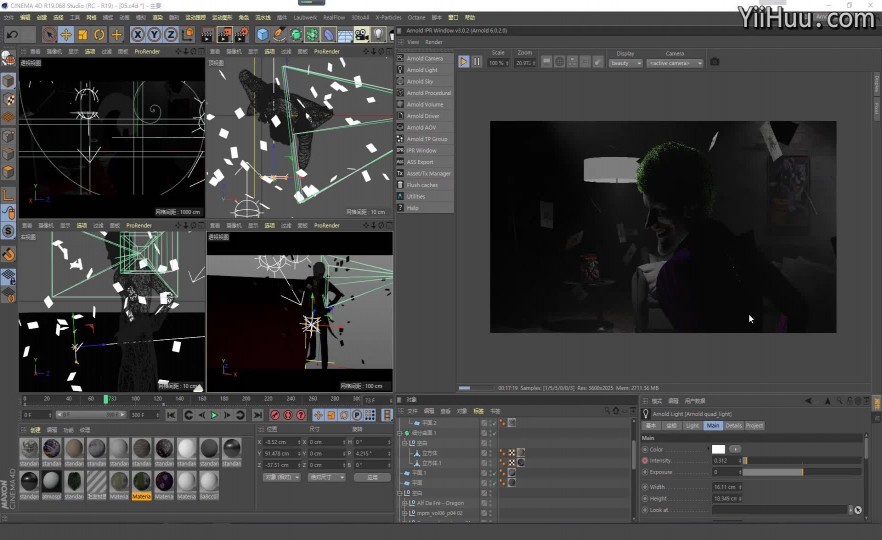
Task: Open the middle dropdown in coordinates panel
Action: click(x=326, y=477)
